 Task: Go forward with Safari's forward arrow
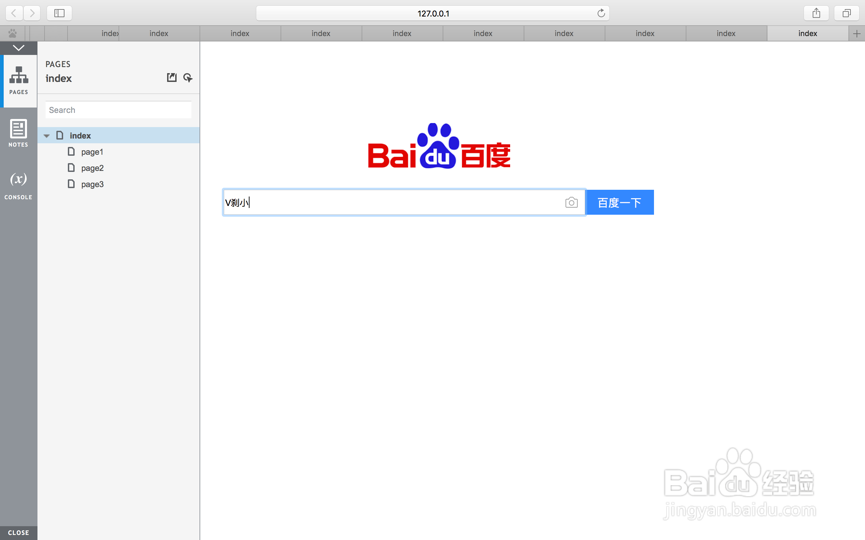coord(32,13)
